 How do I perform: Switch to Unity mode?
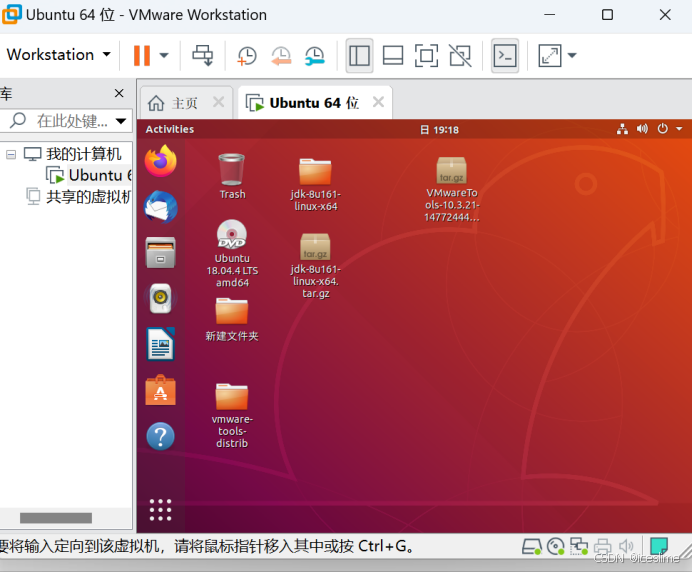pyautogui.click(x=460, y=56)
